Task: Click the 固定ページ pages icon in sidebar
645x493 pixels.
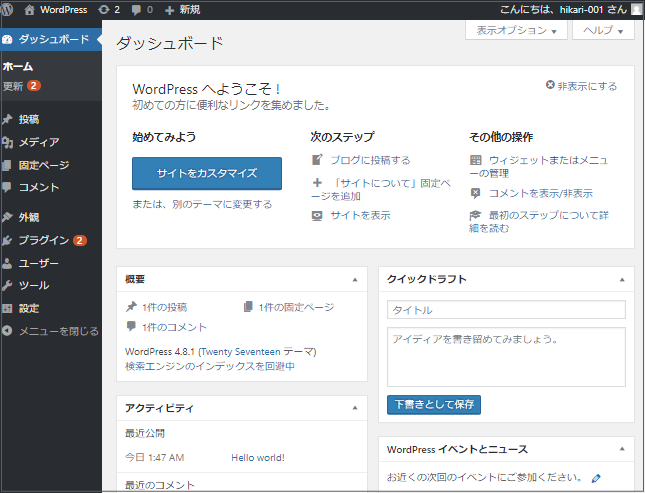Action: [7, 165]
